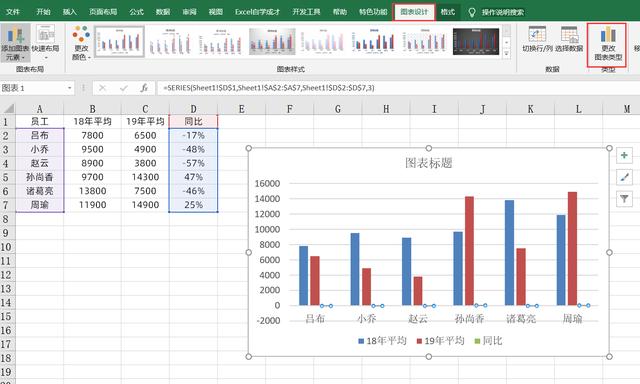Image resolution: width=640 pixels, height=384 pixels.
Task: Click the chart title text
Action: click(x=429, y=163)
